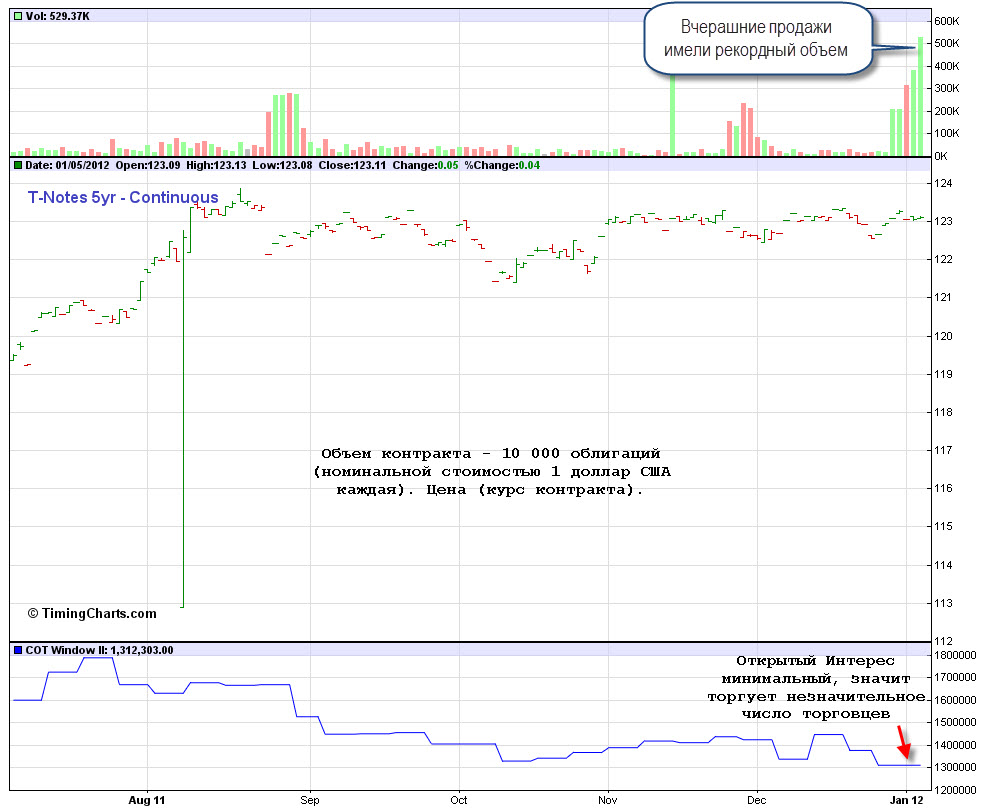Viewport: 985px width, 810px height.
Task: Click the tallest green volume bar at far right
Action: pos(920,97)
